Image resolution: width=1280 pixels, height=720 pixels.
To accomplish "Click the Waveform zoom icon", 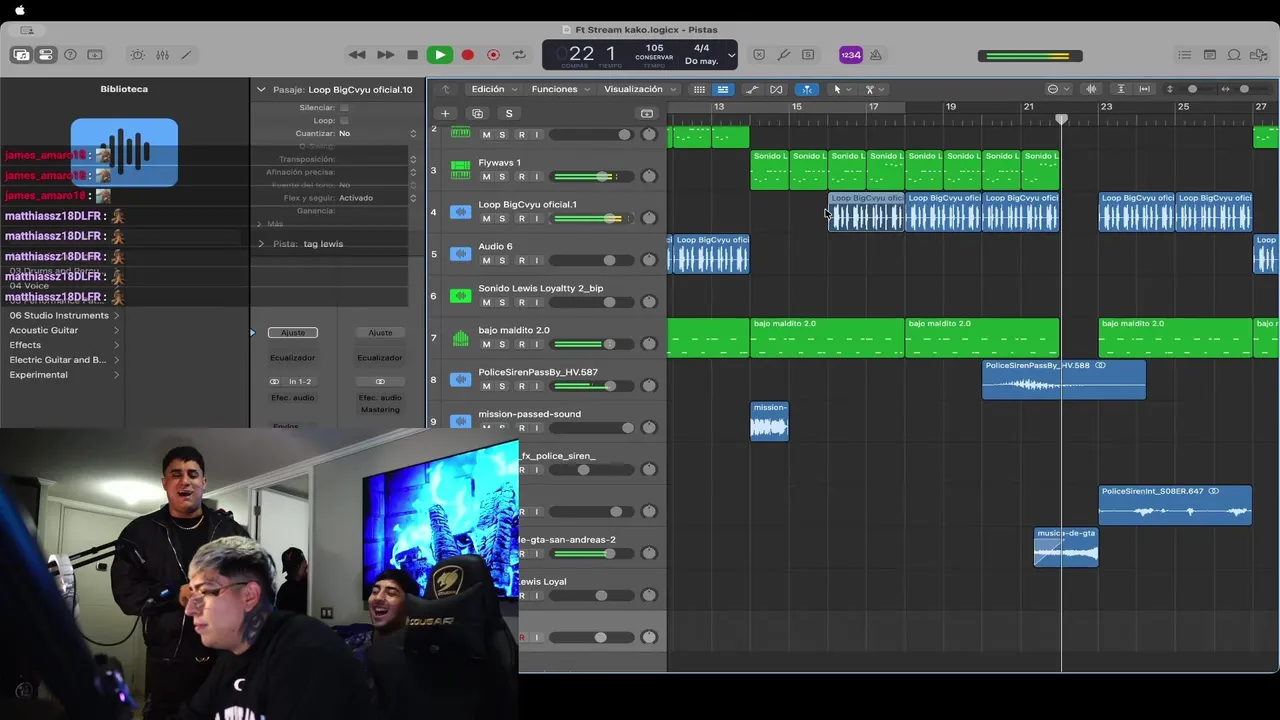I will pyautogui.click(x=1091, y=89).
